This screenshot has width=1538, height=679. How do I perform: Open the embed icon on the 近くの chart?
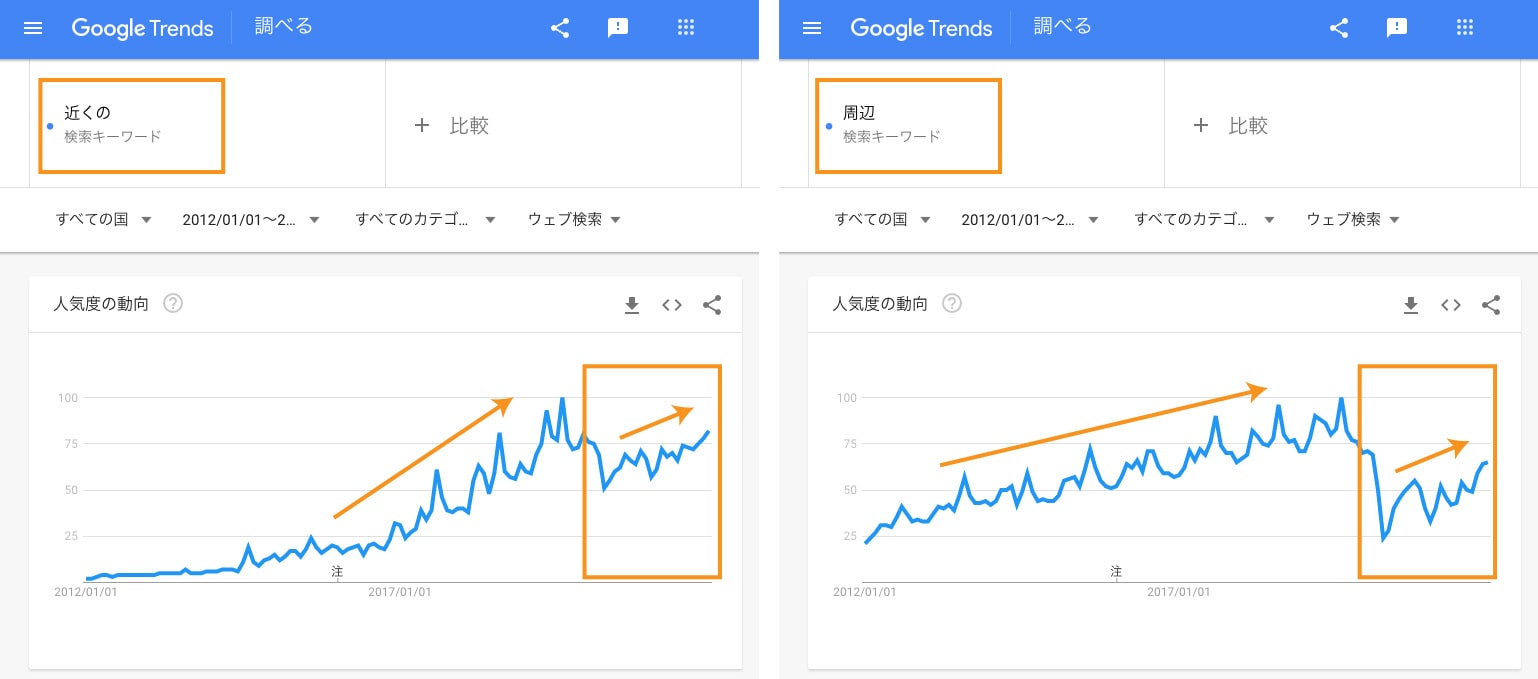tap(672, 305)
